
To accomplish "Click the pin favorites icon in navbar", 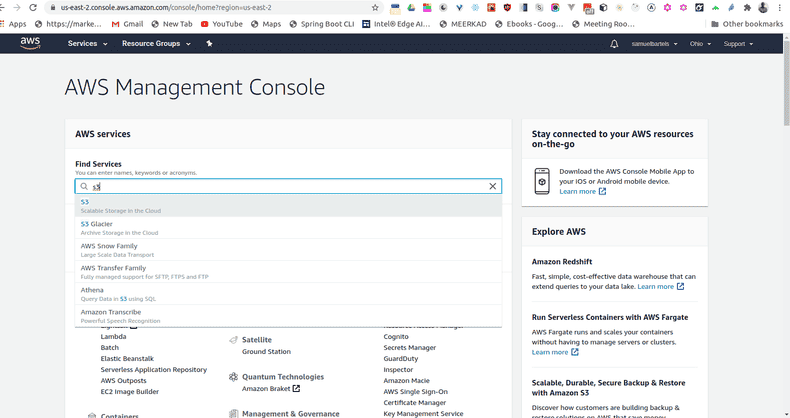I will tap(209, 44).
